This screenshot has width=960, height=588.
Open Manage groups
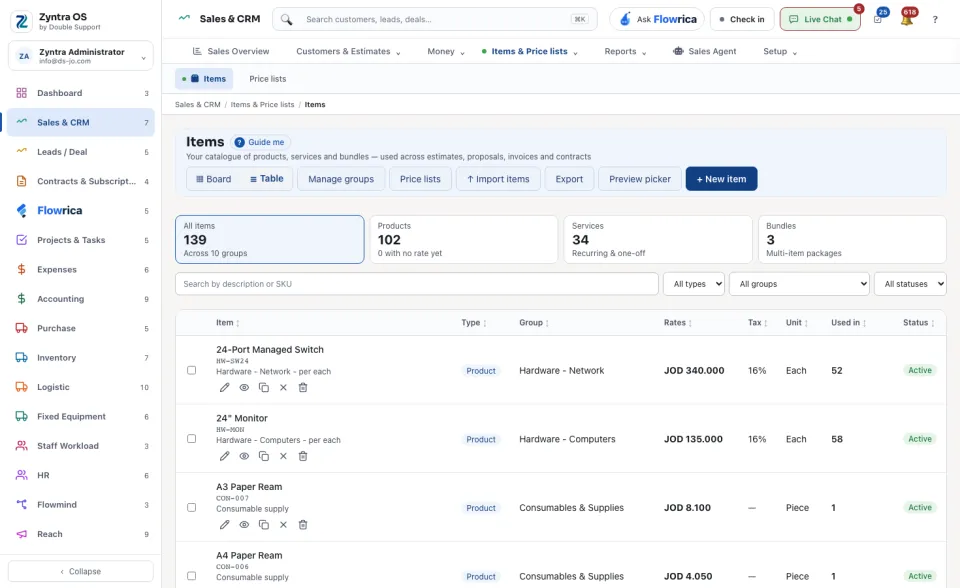(x=341, y=179)
